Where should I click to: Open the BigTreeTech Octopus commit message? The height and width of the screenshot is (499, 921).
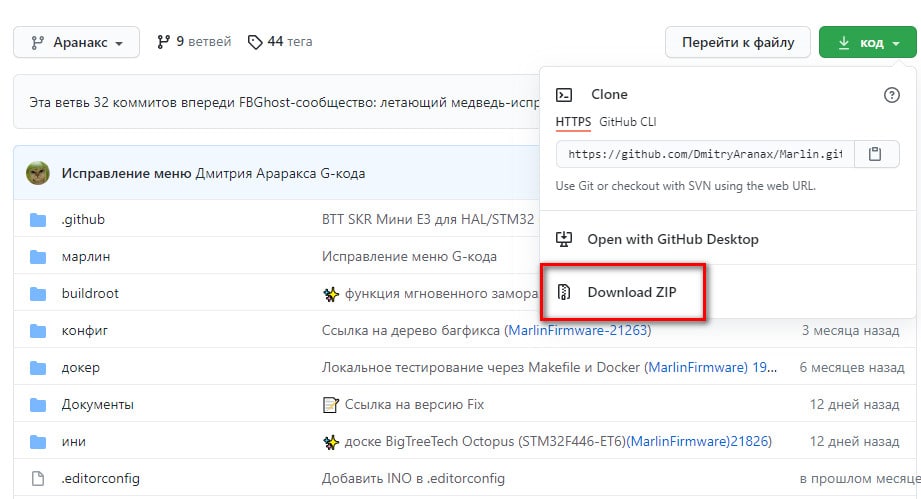pyautogui.click(x=485, y=441)
